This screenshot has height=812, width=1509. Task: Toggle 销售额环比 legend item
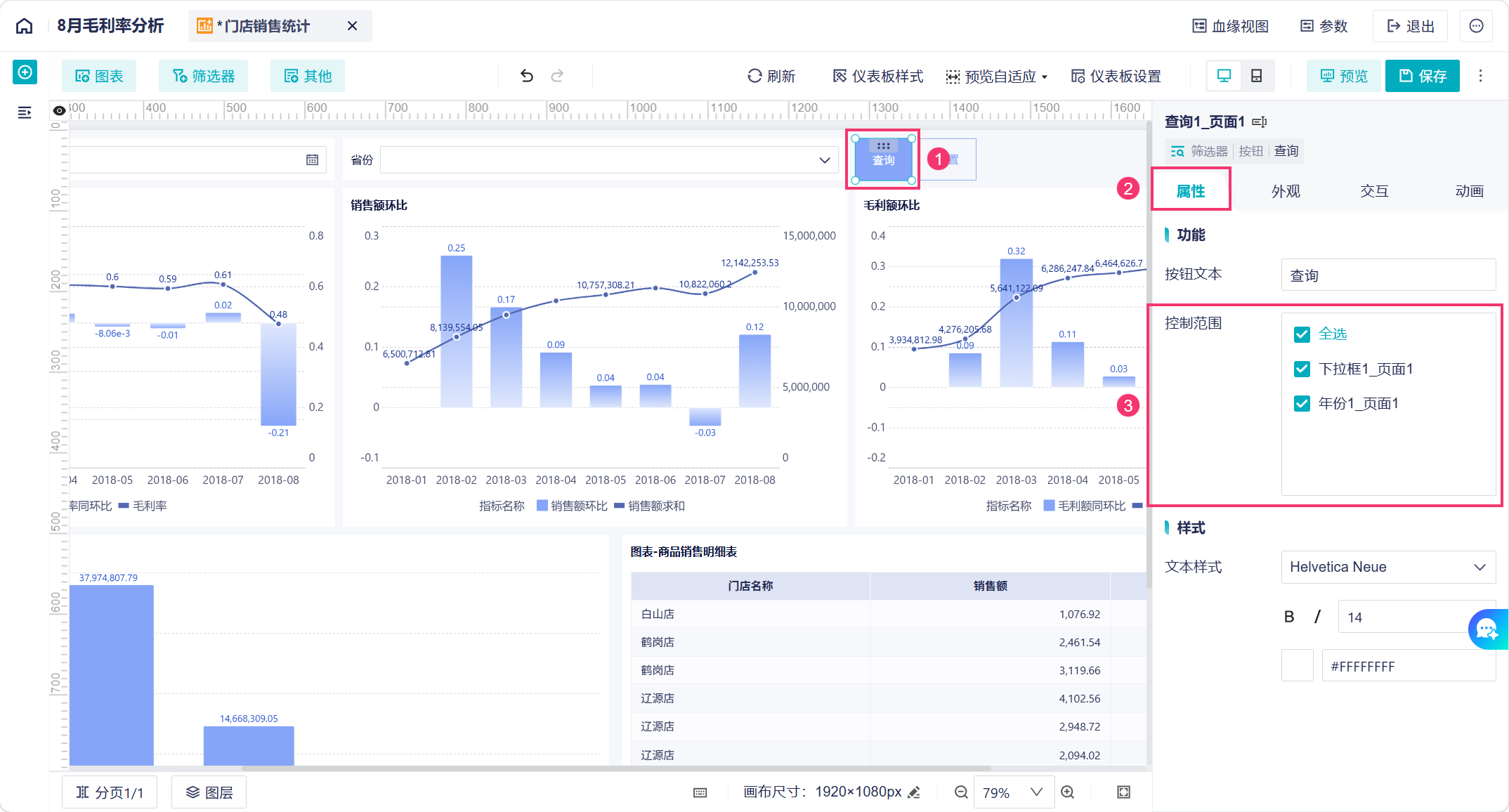click(572, 506)
